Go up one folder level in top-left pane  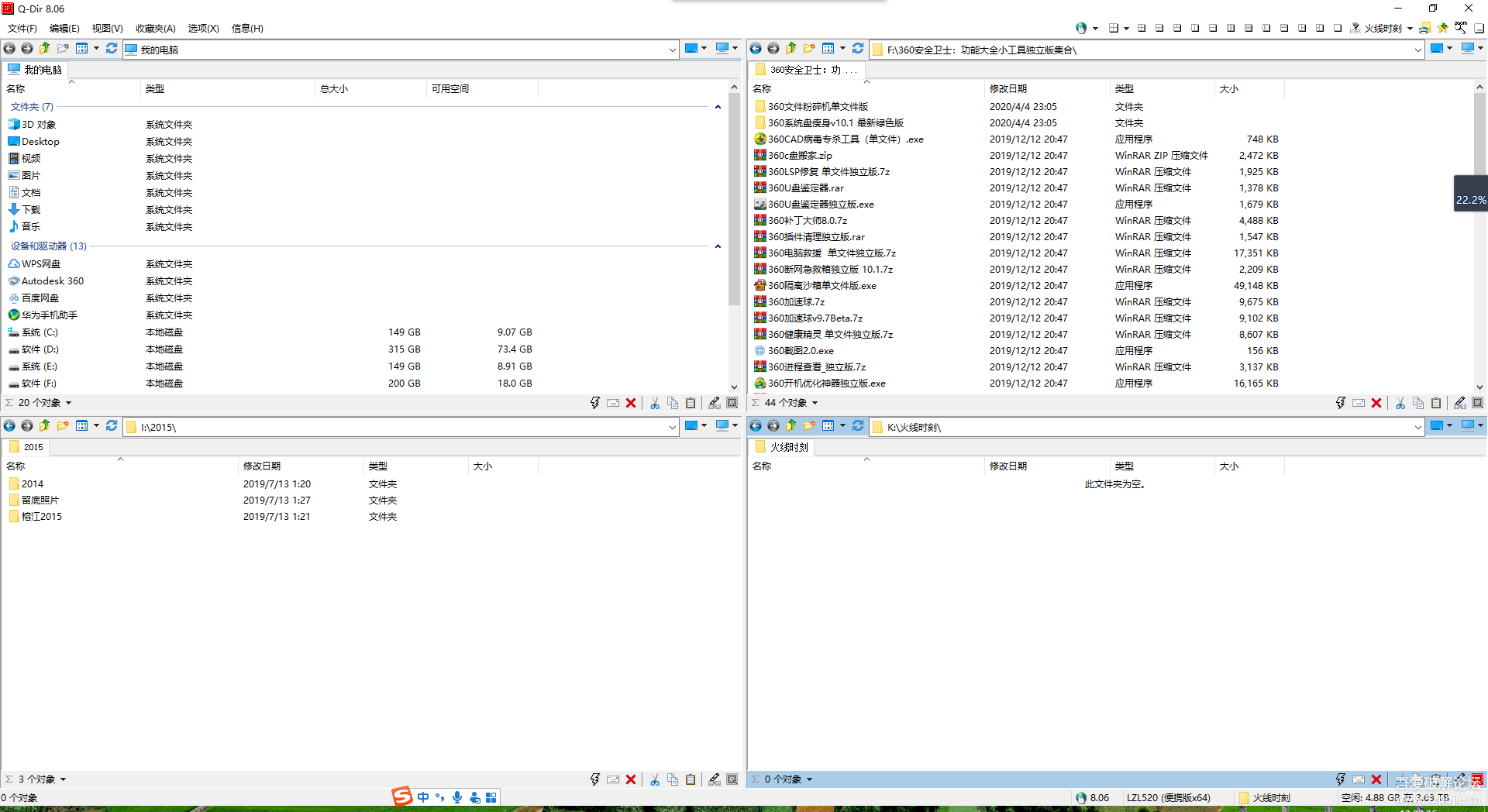tap(45, 48)
